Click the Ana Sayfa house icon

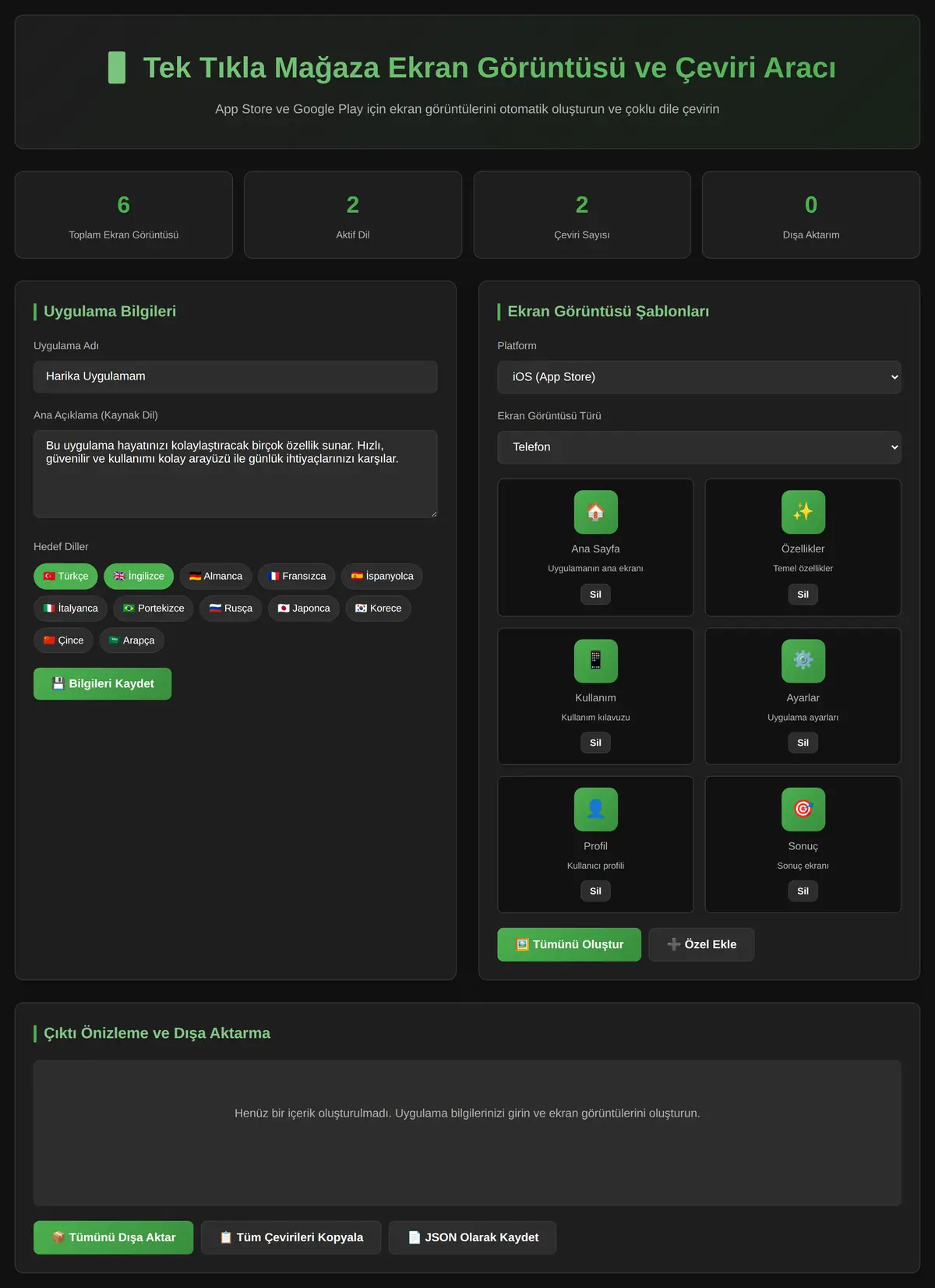tap(595, 512)
